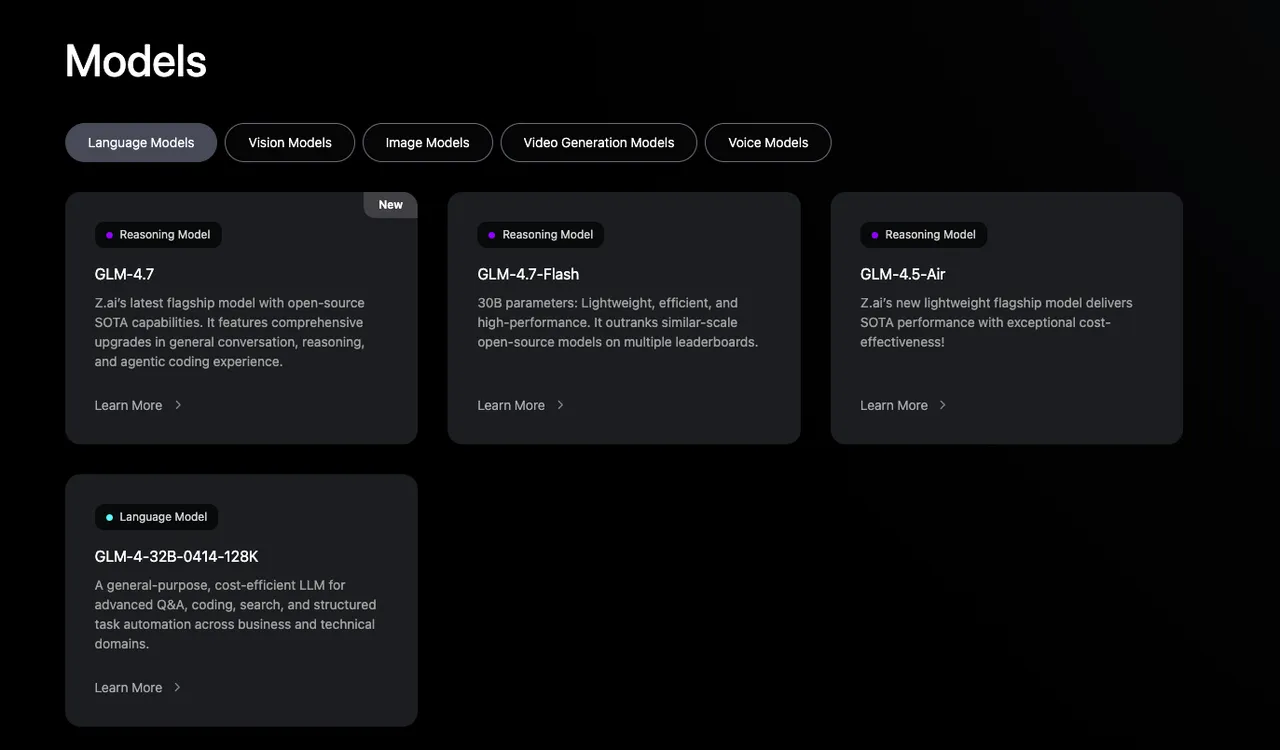Open the Image Models tab
This screenshot has width=1280, height=750.
(427, 142)
